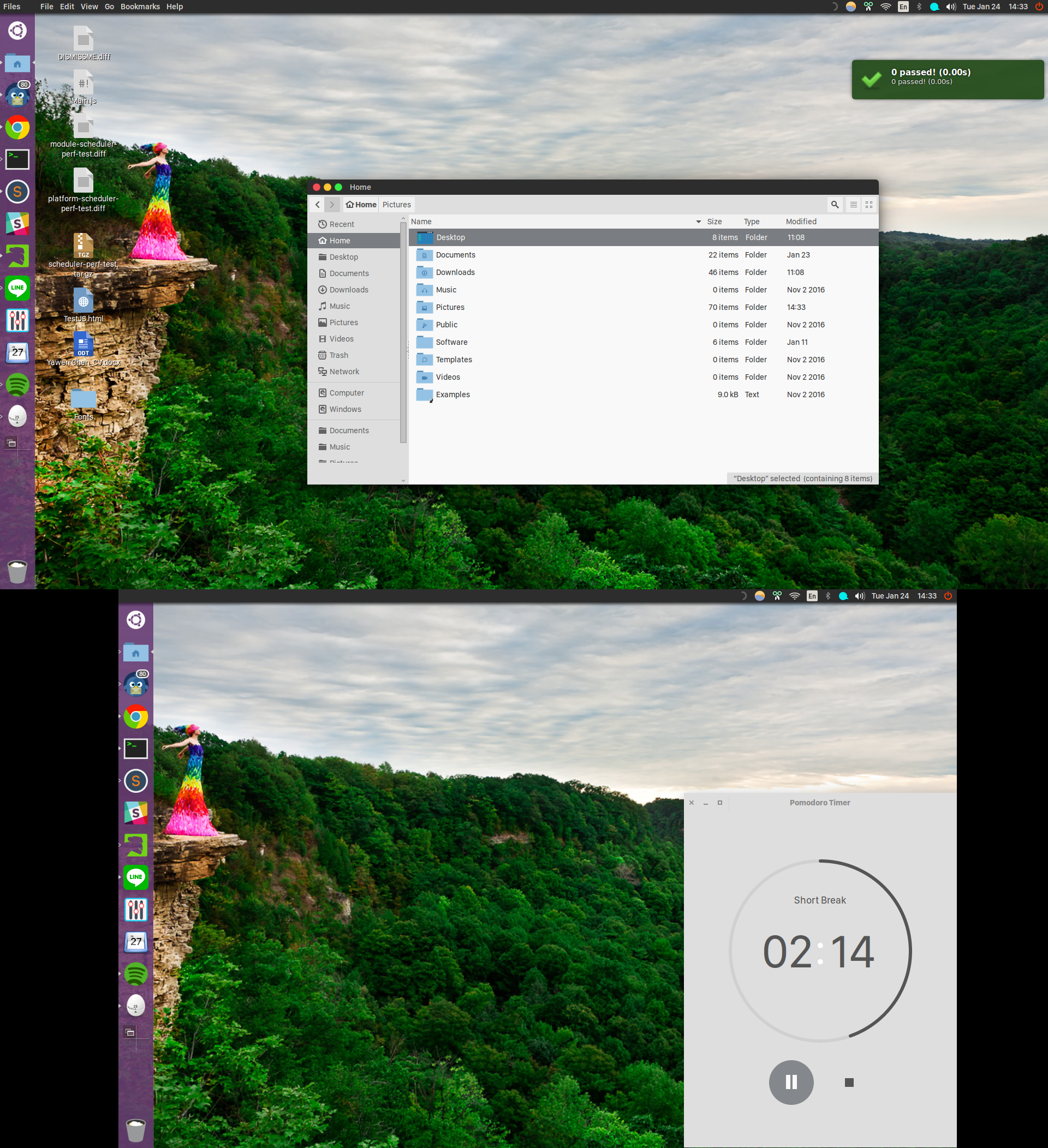This screenshot has width=1048, height=1148.
Task: Open the En keyboard input indicator
Action: (903, 7)
